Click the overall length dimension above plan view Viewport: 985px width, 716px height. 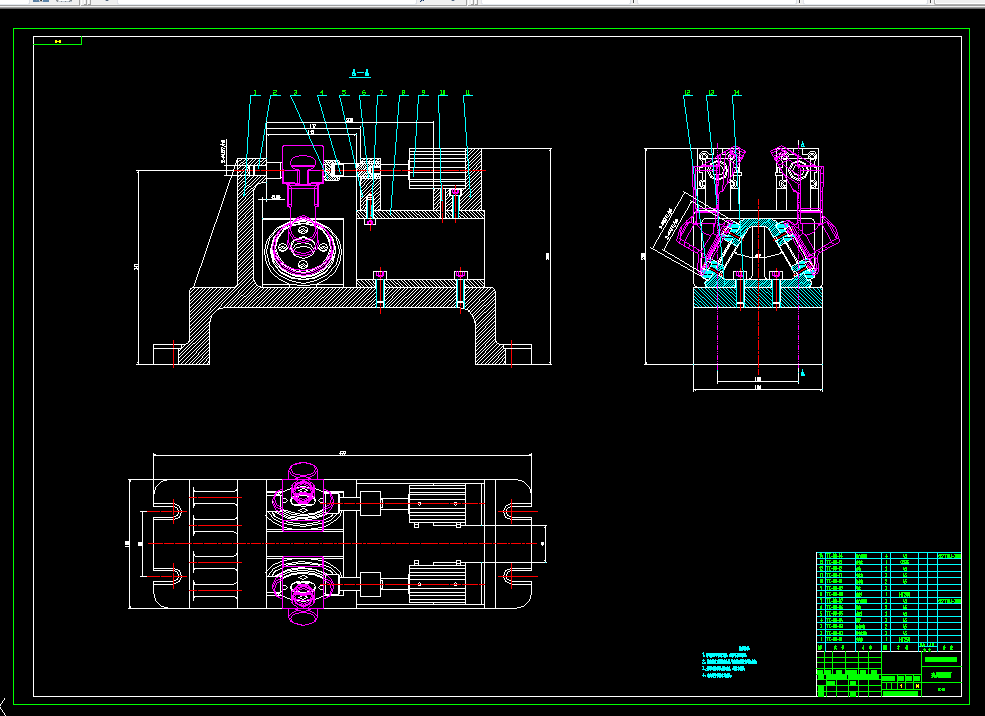[x=342, y=453]
